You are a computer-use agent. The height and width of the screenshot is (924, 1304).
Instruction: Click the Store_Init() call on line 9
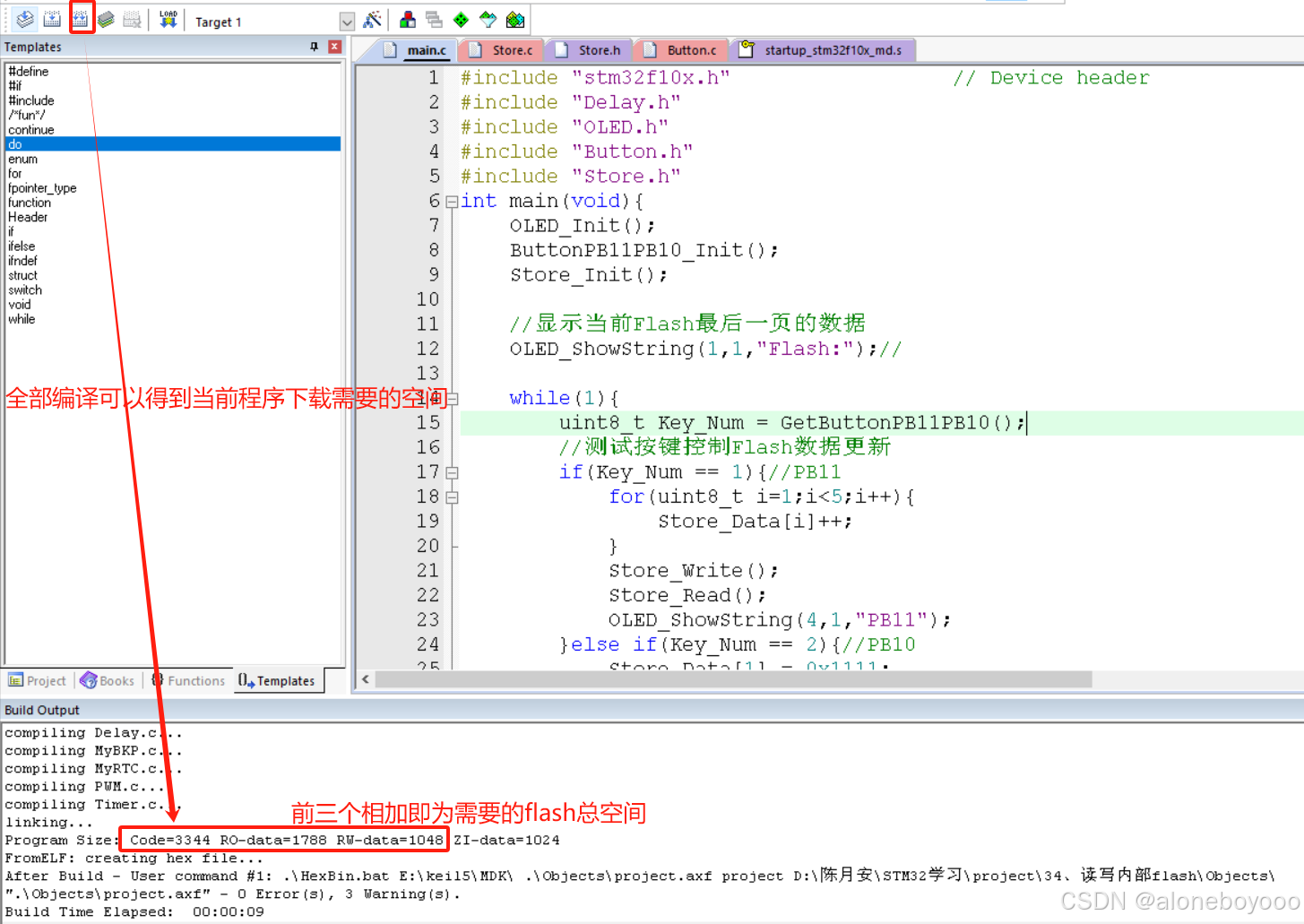pos(589,275)
